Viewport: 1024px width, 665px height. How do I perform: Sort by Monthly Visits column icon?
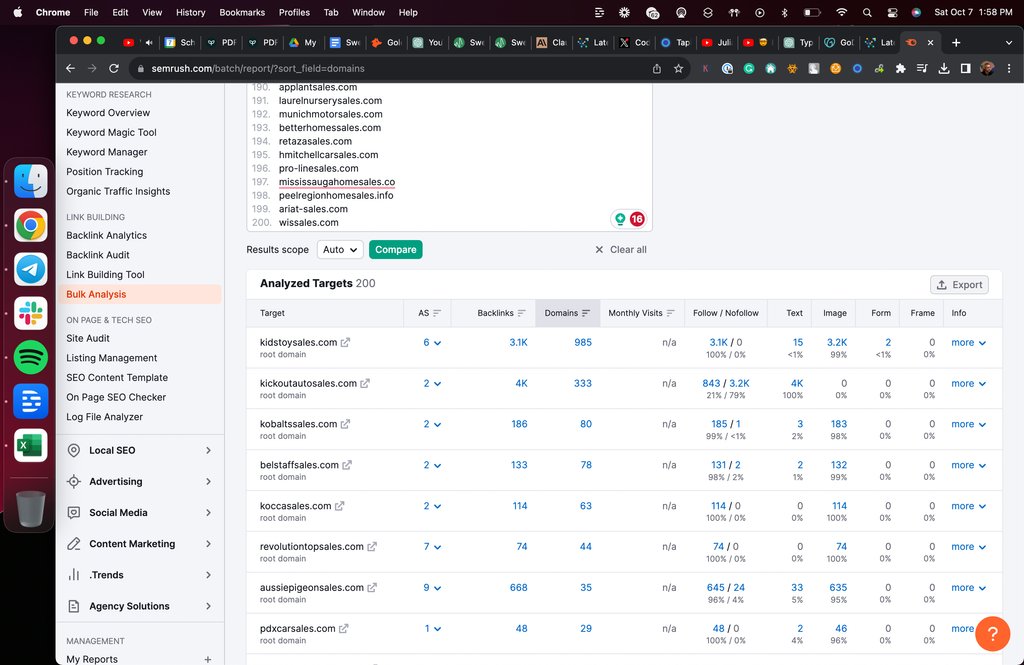coord(670,313)
